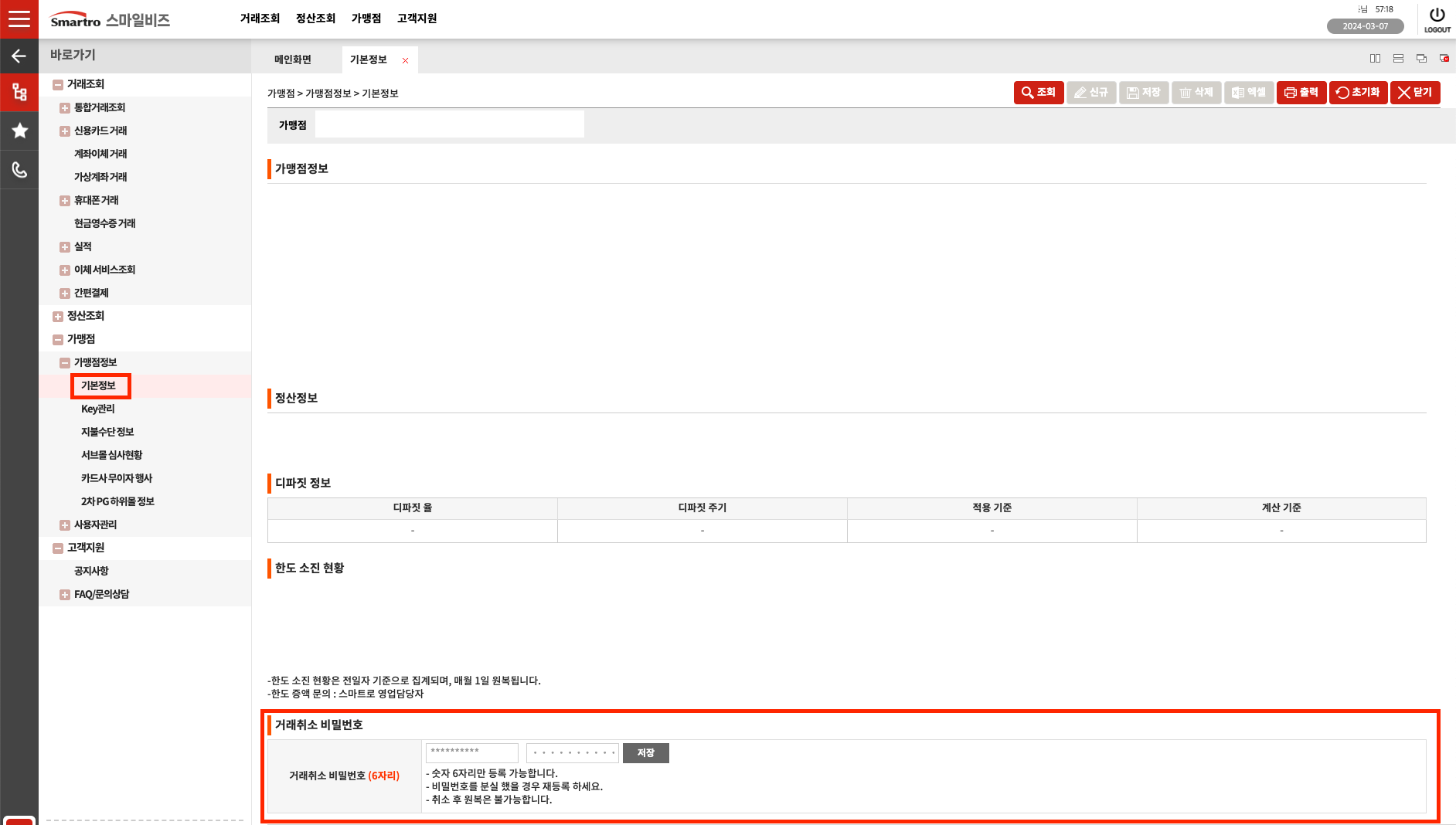Open the 거래조회 top menu
Screen dimensions: 1456x825
(260, 19)
